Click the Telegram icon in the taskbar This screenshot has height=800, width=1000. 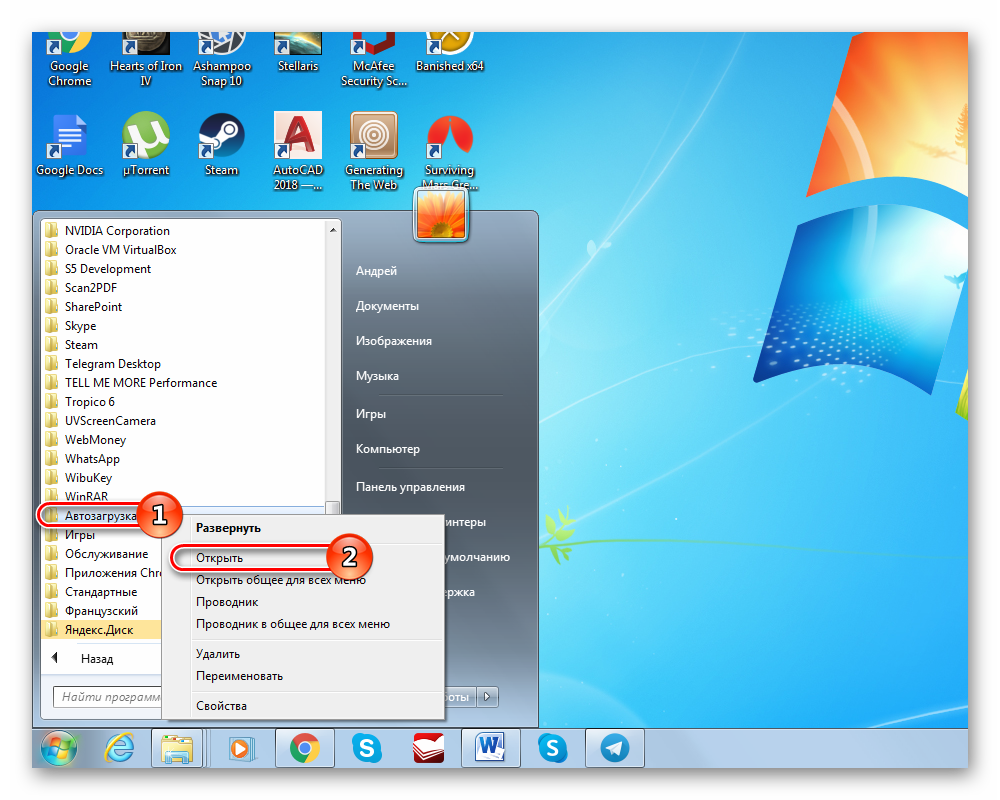pyautogui.click(x=614, y=748)
